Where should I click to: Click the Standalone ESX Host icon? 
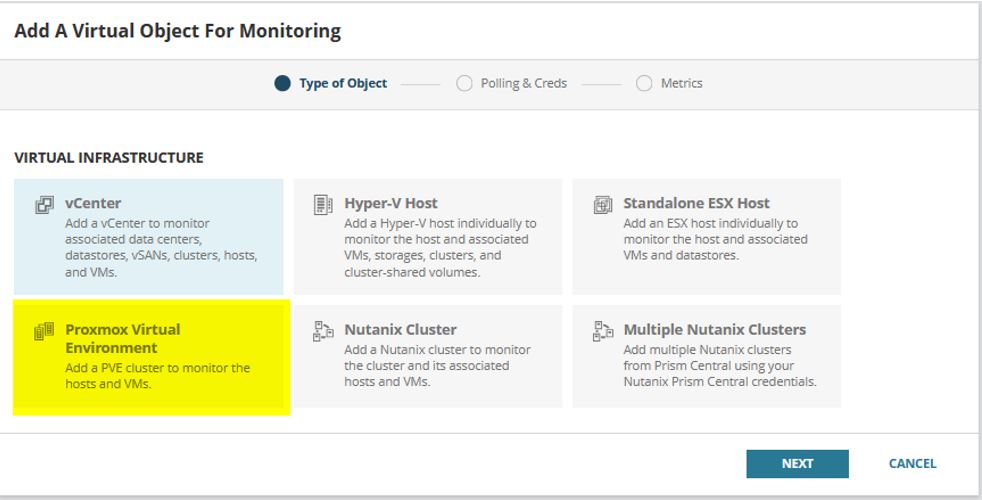pyautogui.click(x=602, y=205)
